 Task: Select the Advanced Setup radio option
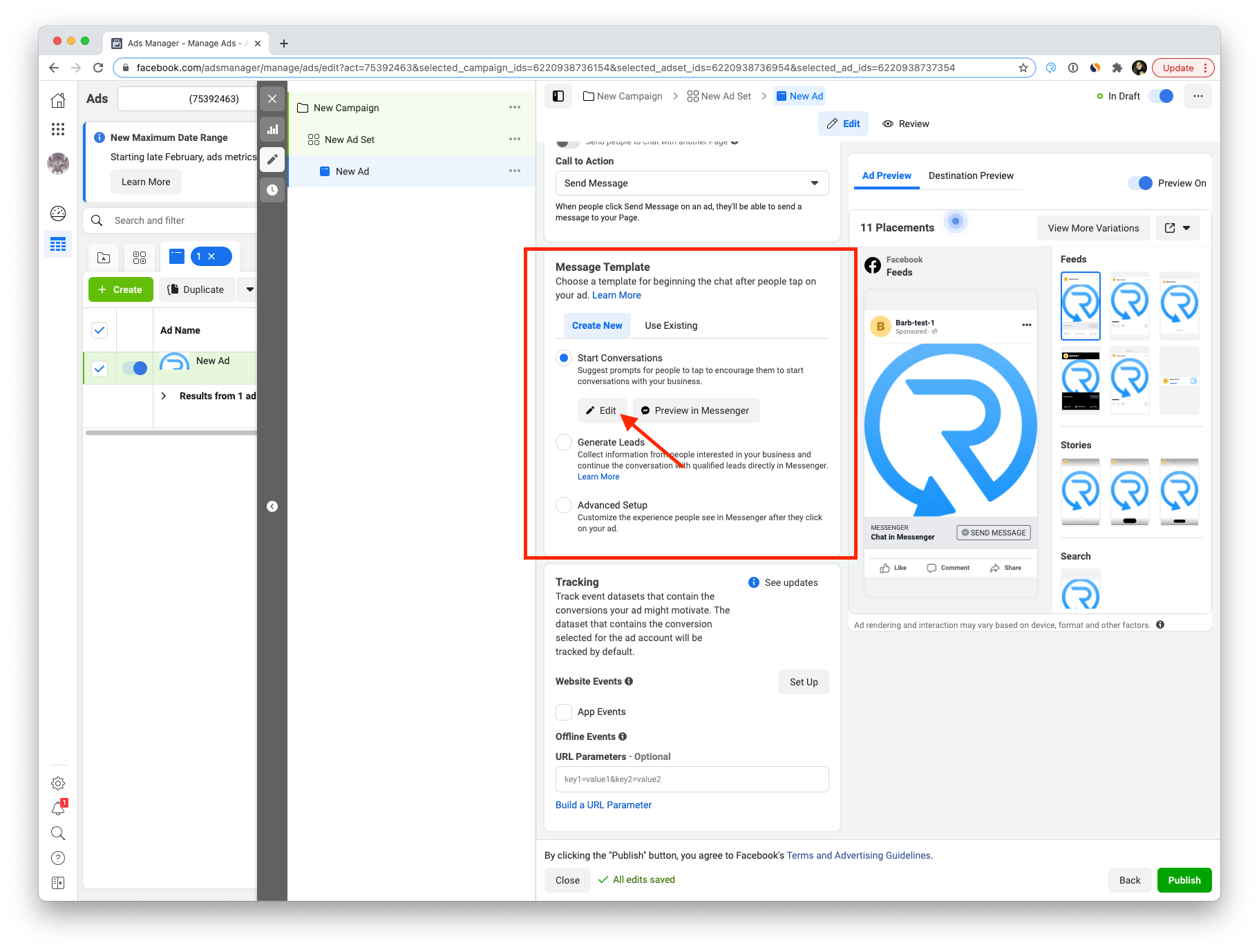pyautogui.click(x=564, y=505)
